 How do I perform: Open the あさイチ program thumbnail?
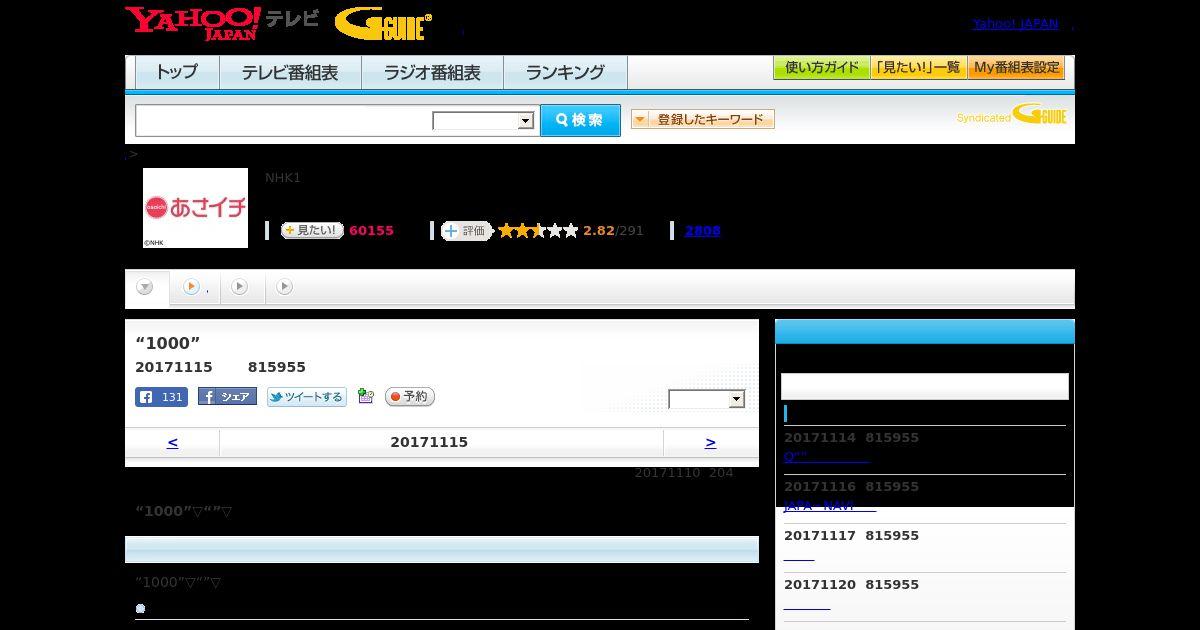[195, 208]
